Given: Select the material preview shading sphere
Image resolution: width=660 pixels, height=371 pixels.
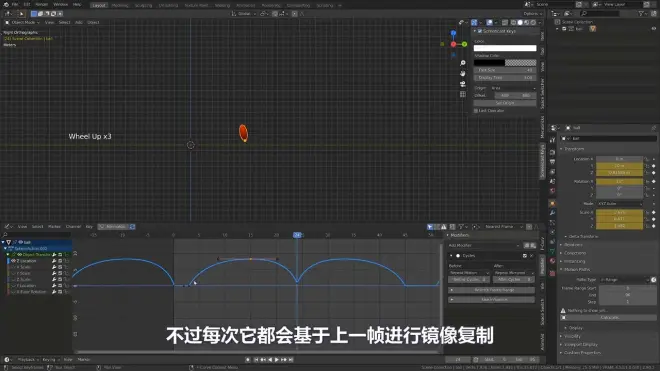Looking at the screenshot, I should [526, 22].
